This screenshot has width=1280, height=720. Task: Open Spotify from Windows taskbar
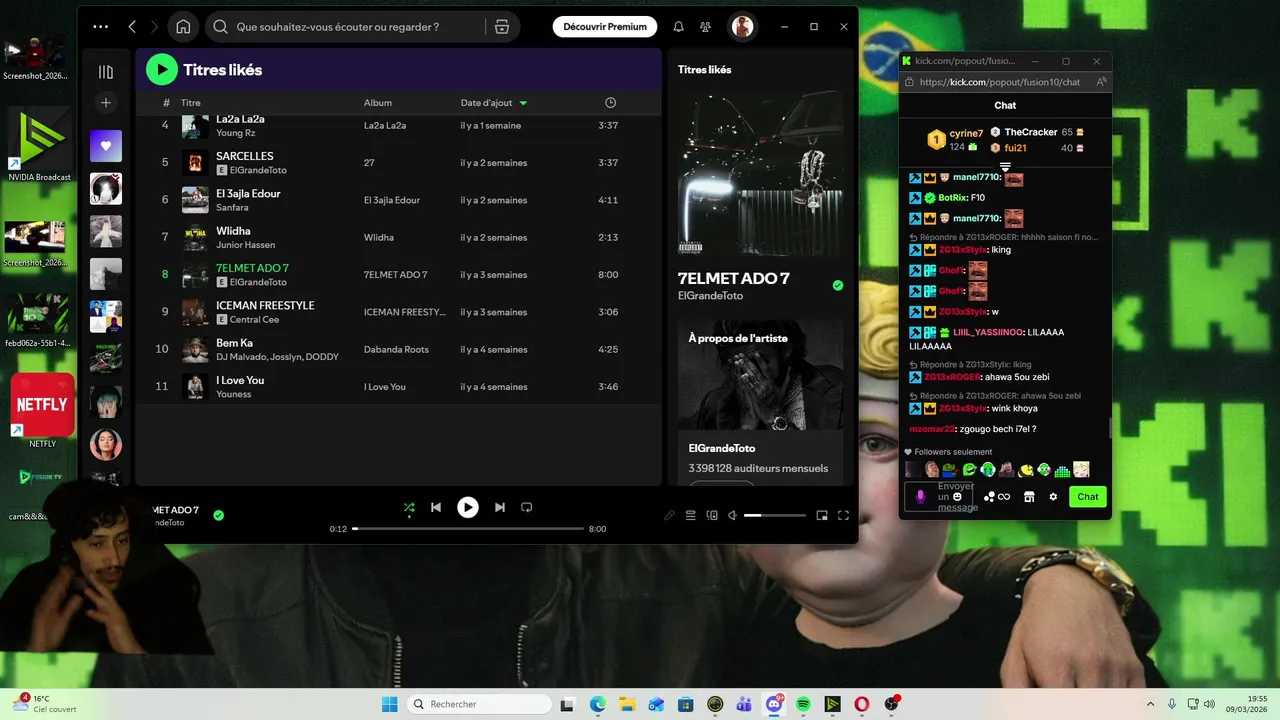pyautogui.click(x=803, y=704)
